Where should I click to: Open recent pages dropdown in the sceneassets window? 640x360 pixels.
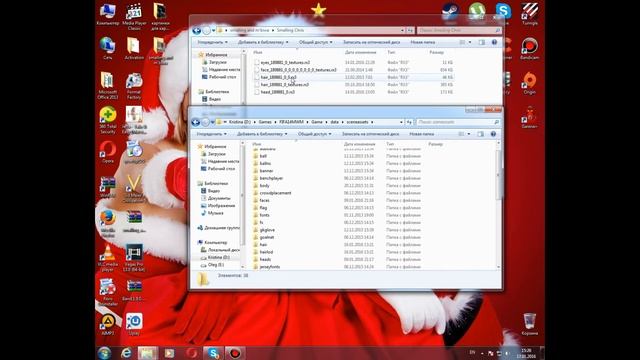coord(213,122)
